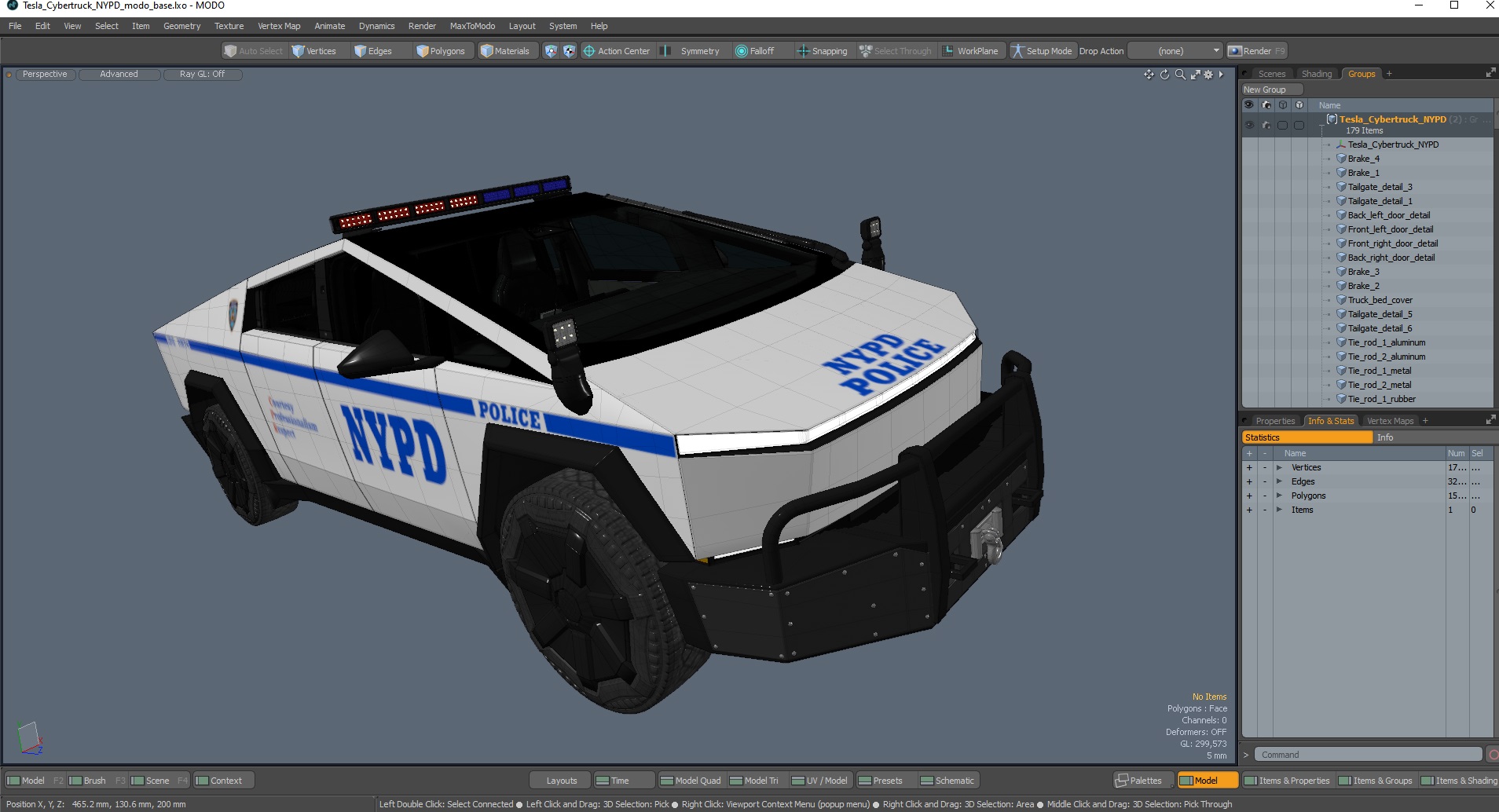Open the Drop Action (none) dropdown
1499x812 pixels.
[x=1176, y=51]
